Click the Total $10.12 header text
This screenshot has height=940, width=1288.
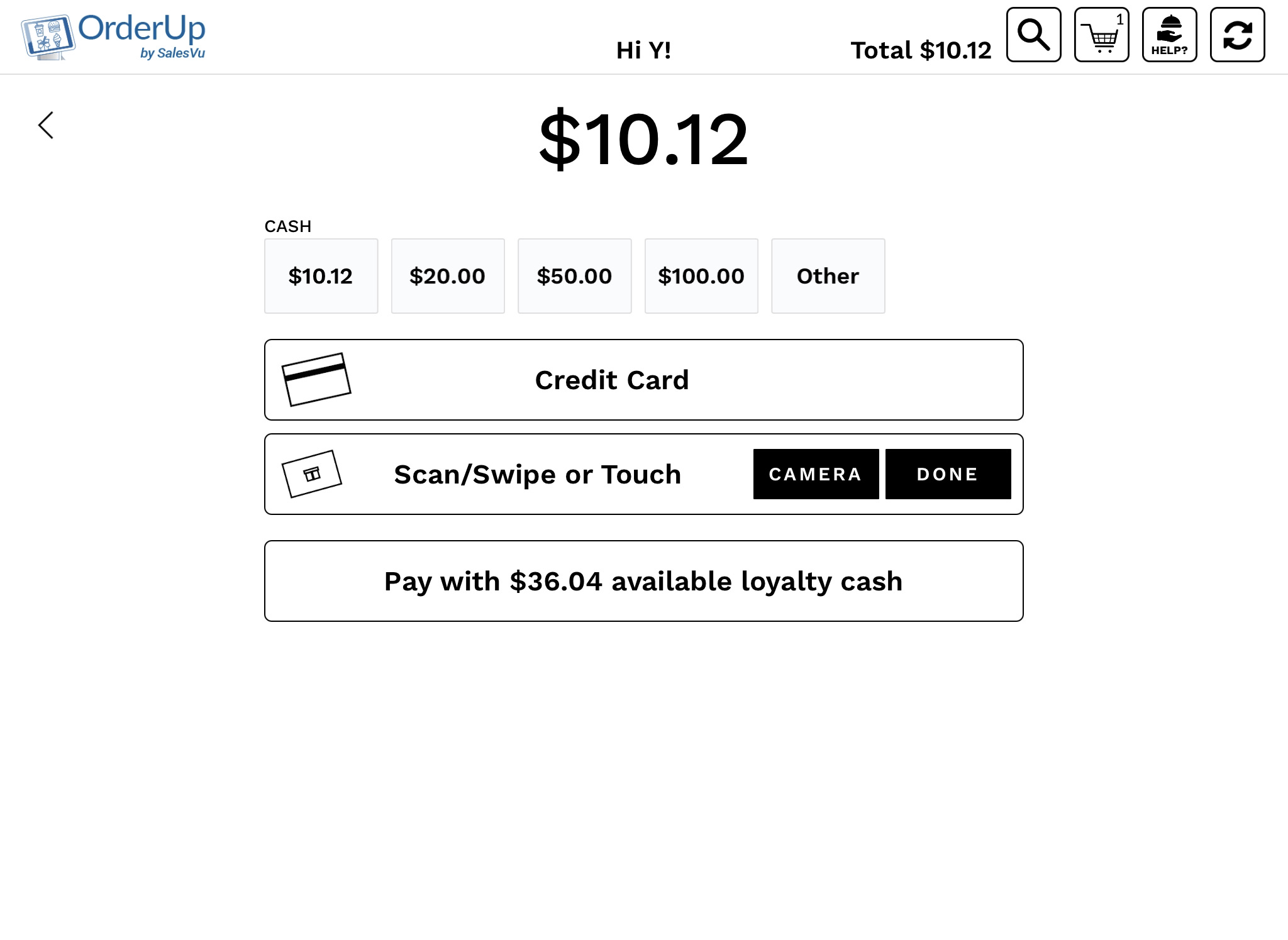921,50
